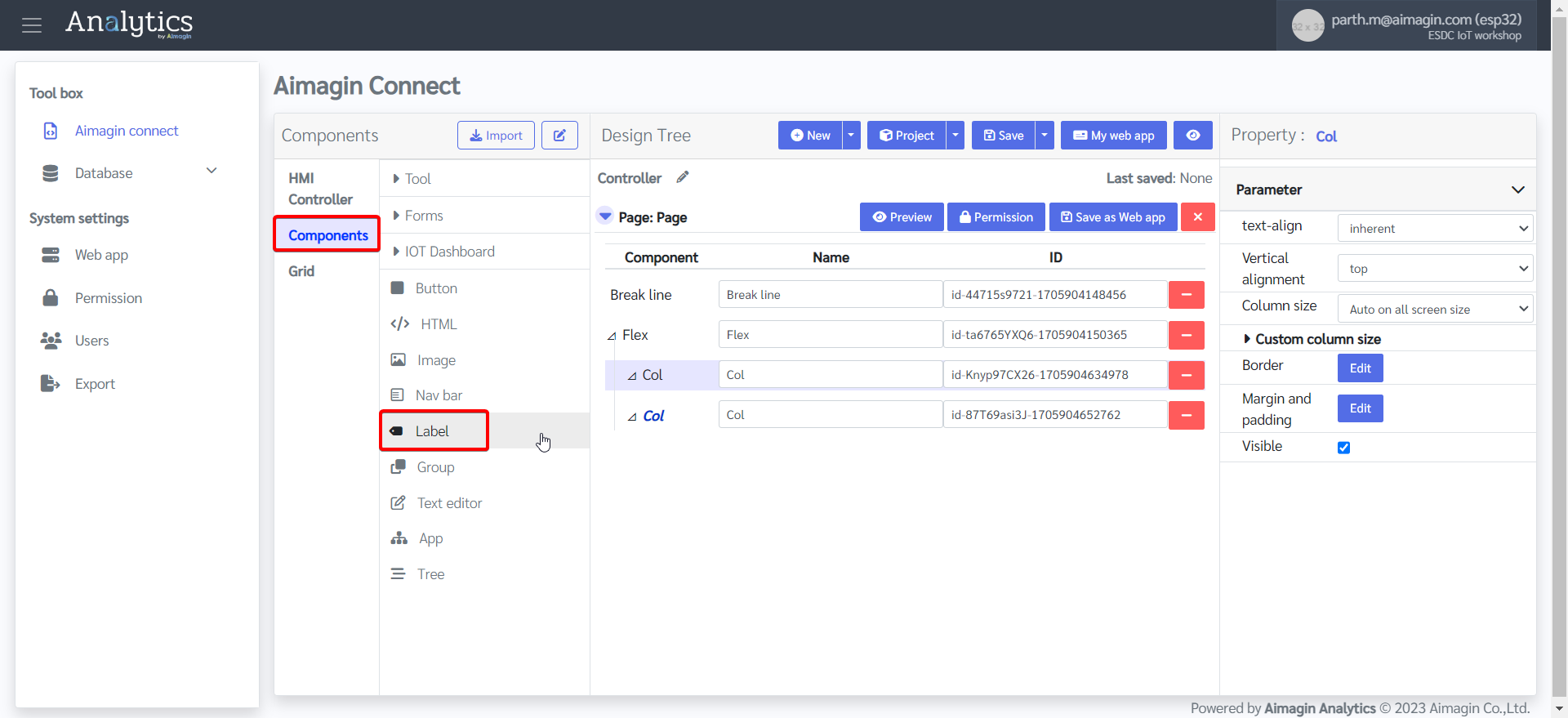Click the pencil icon next to Controller
The image size is (1568, 718).
point(683,177)
